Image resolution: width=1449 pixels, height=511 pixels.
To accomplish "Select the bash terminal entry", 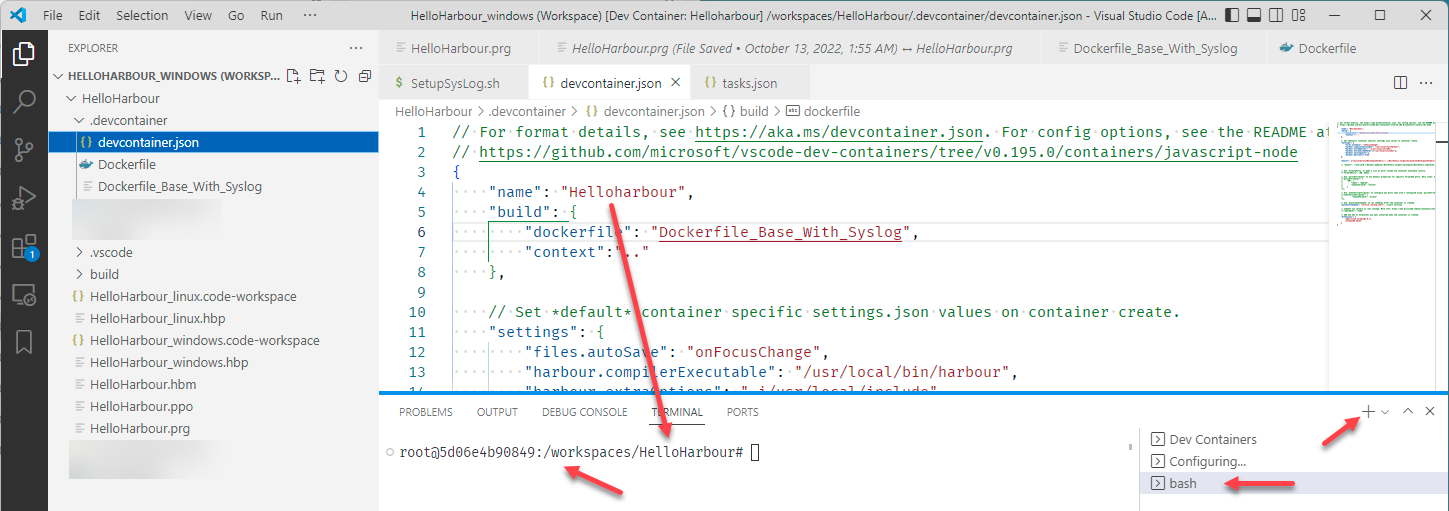I will (1183, 483).
